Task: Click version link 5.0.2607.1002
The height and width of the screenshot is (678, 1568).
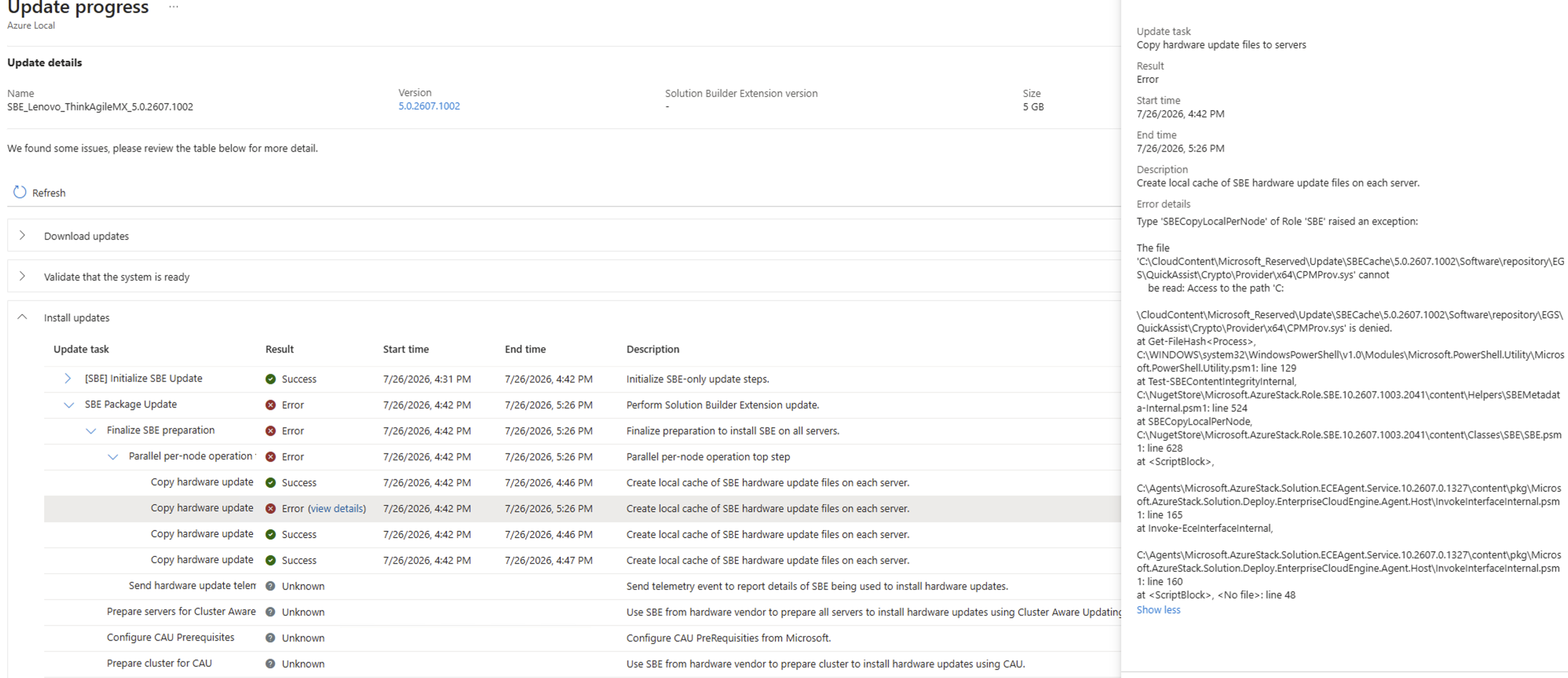Action: pos(429,106)
